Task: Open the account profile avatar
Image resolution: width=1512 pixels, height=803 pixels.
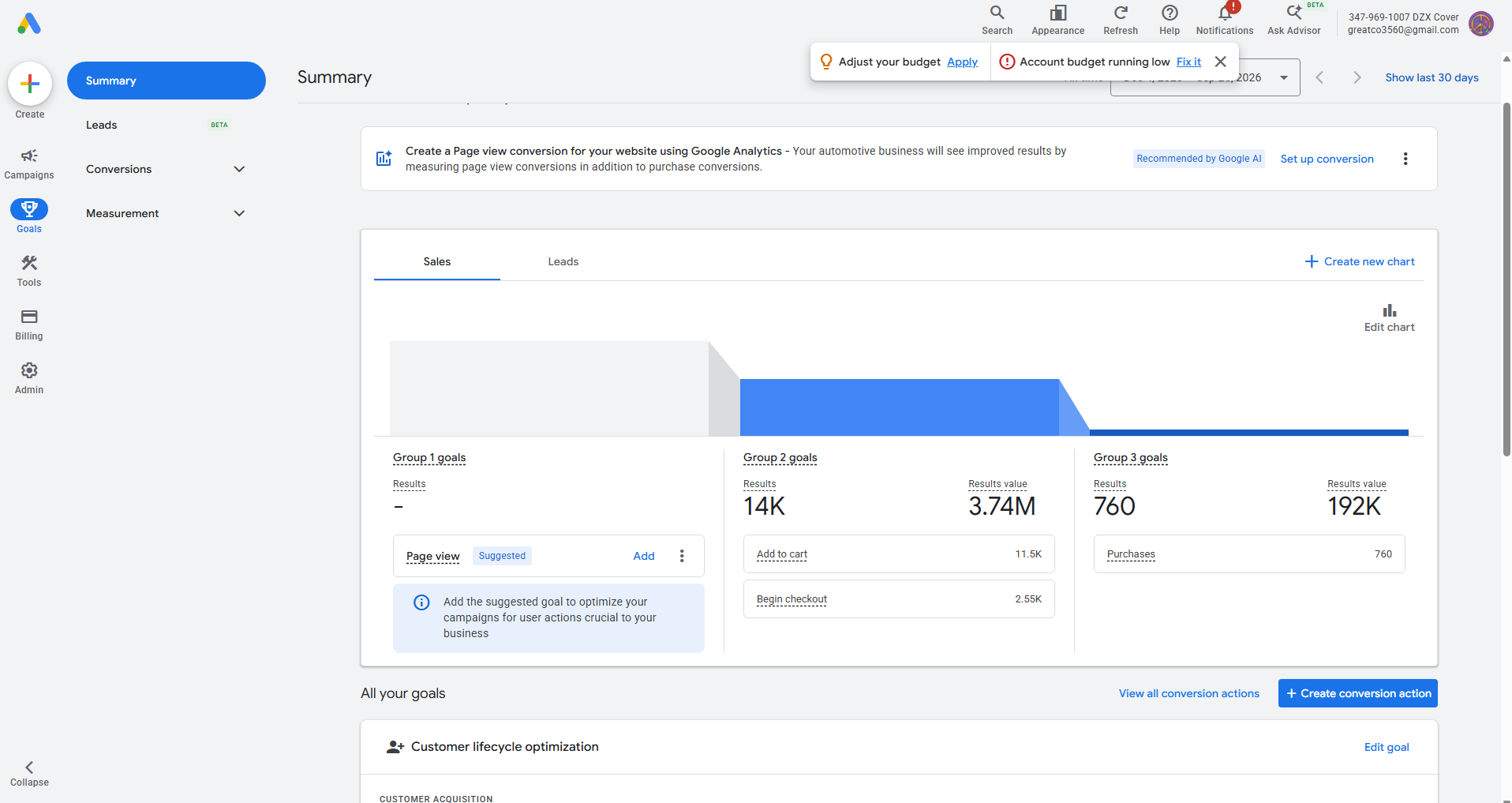Action: click(x=1481, y=24)
